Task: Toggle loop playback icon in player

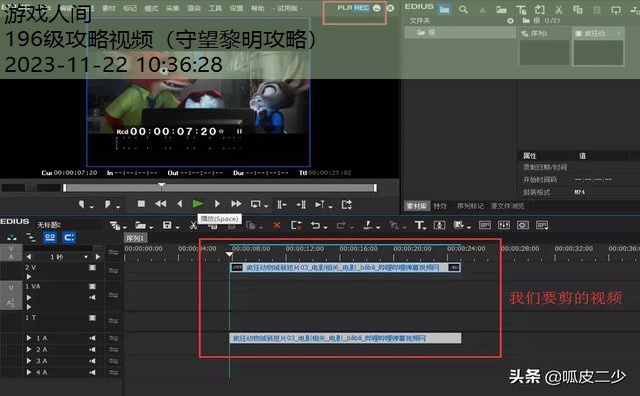Action: pos(256,204)
